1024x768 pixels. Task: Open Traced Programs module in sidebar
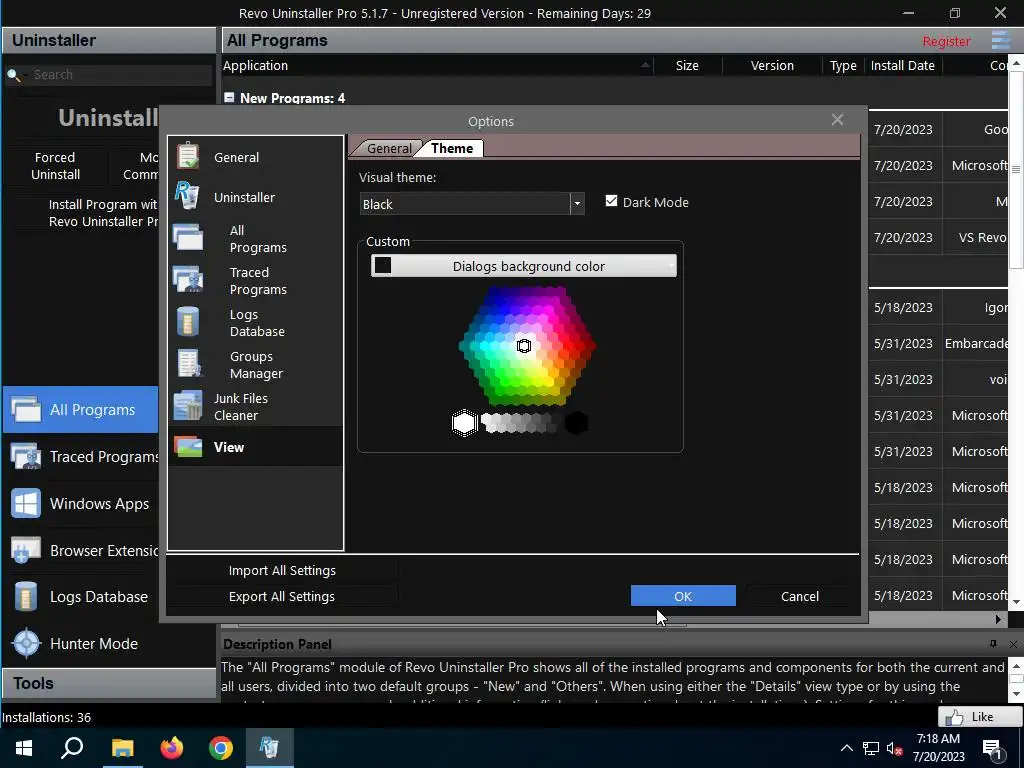coord(81,457)
